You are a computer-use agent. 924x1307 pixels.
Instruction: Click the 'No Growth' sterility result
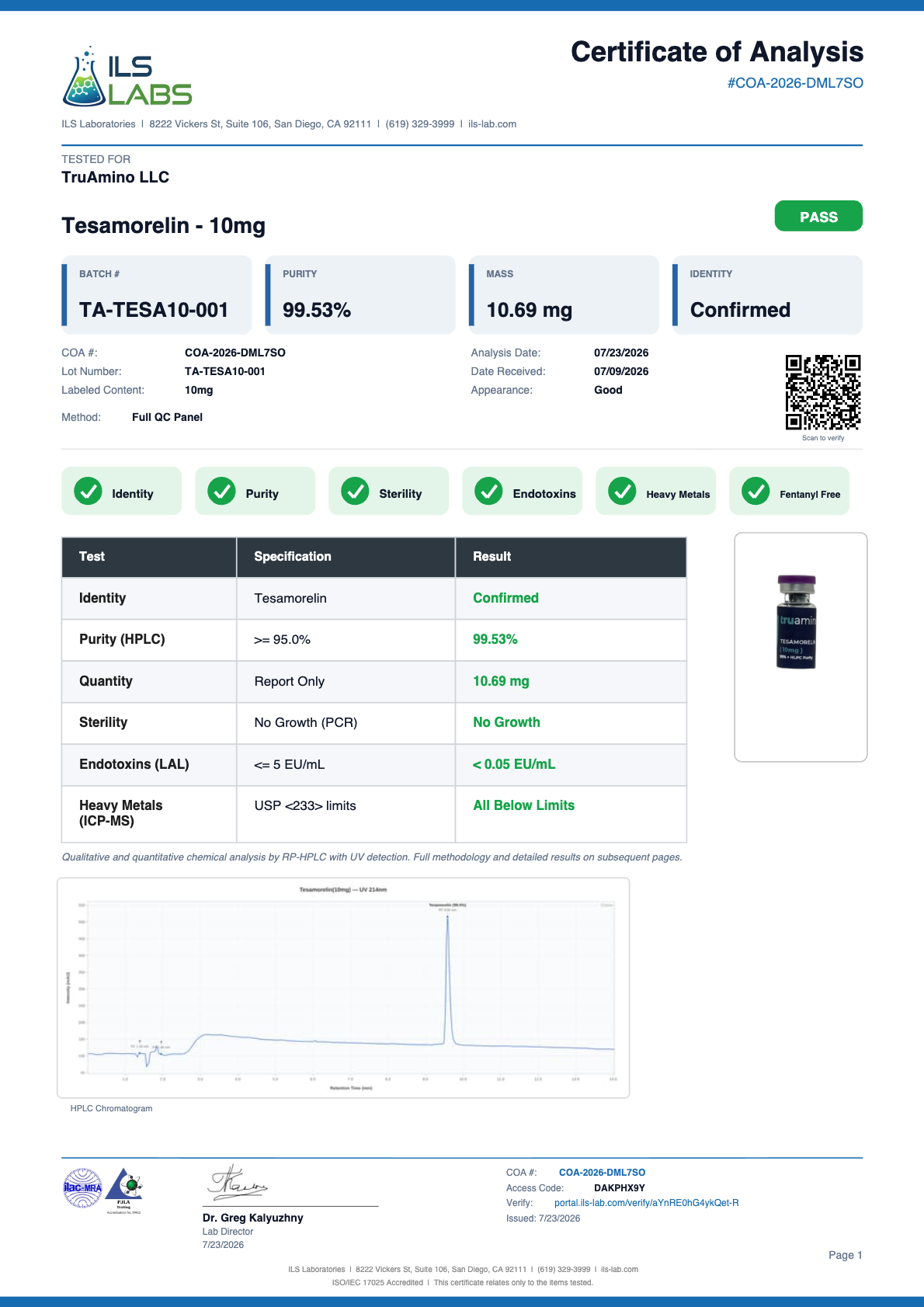tap(506, 722)
